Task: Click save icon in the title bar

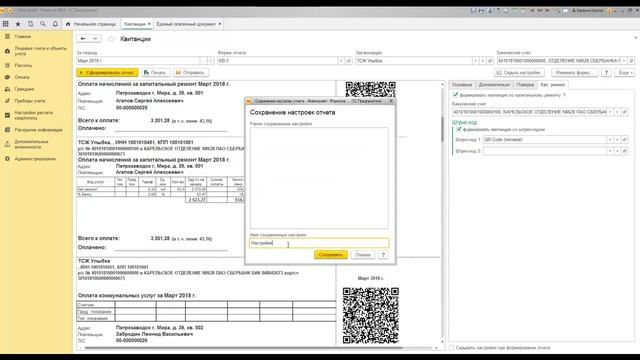Action: 473,11
